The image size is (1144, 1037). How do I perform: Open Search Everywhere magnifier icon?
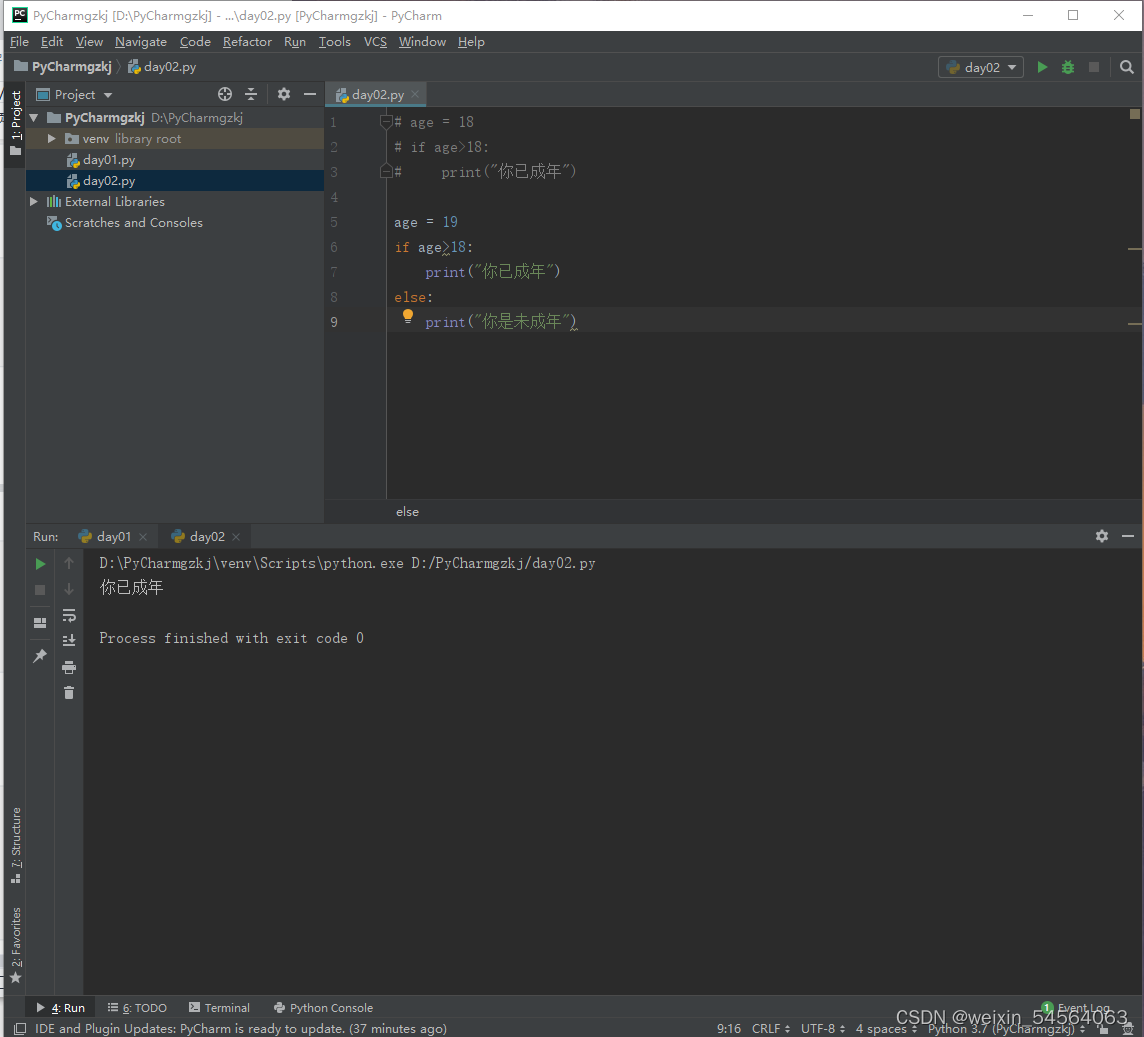1126,67
